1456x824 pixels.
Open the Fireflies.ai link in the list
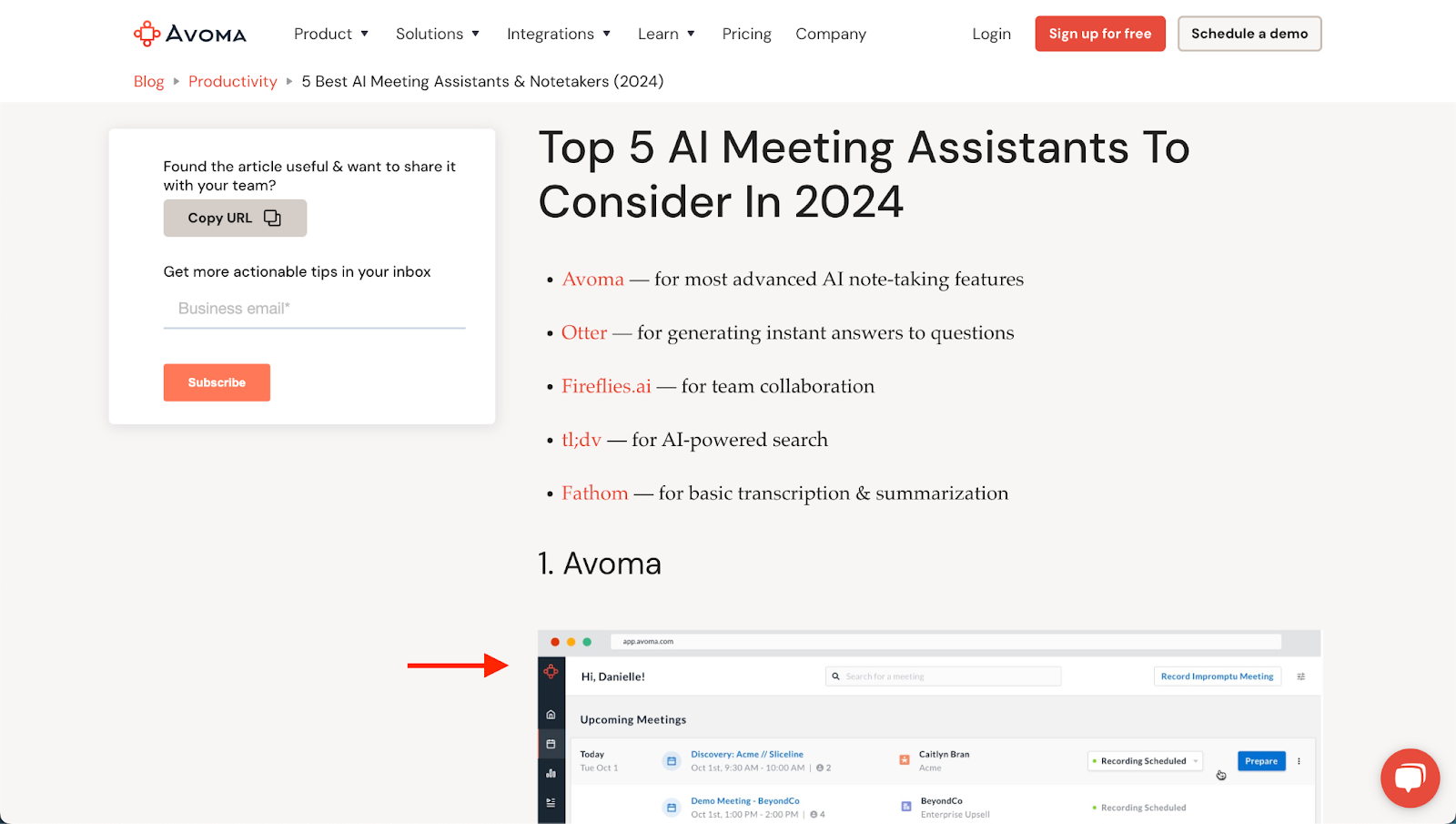(606, 387)
